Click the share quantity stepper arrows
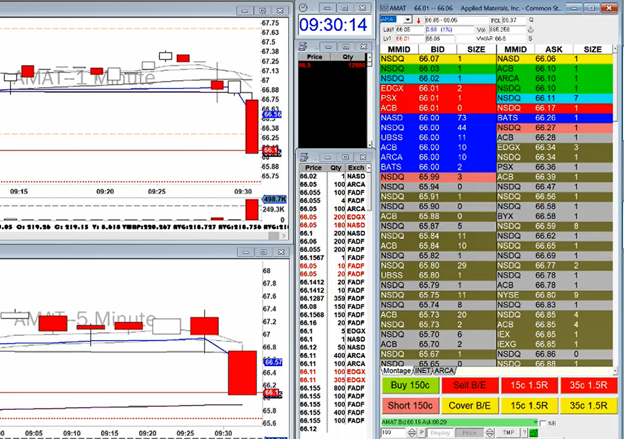This screenshot has height=439, width=624. (x=413, y=432)
